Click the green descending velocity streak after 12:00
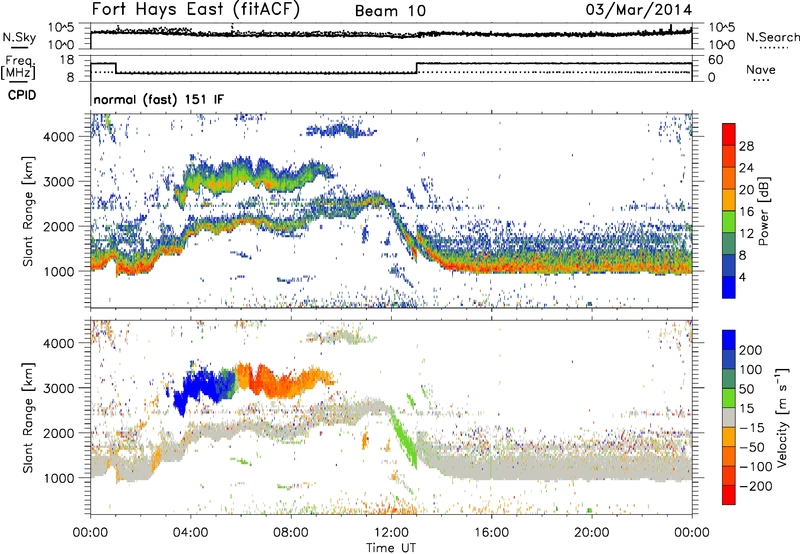 coord(404,436)
